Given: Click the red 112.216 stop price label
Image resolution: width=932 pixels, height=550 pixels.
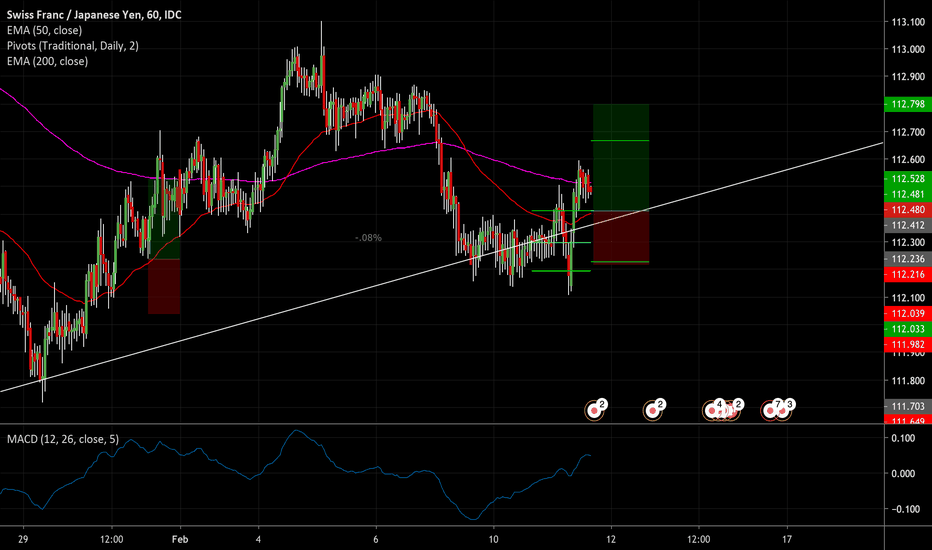Looking at the screenshot, I should pos(908,274).
